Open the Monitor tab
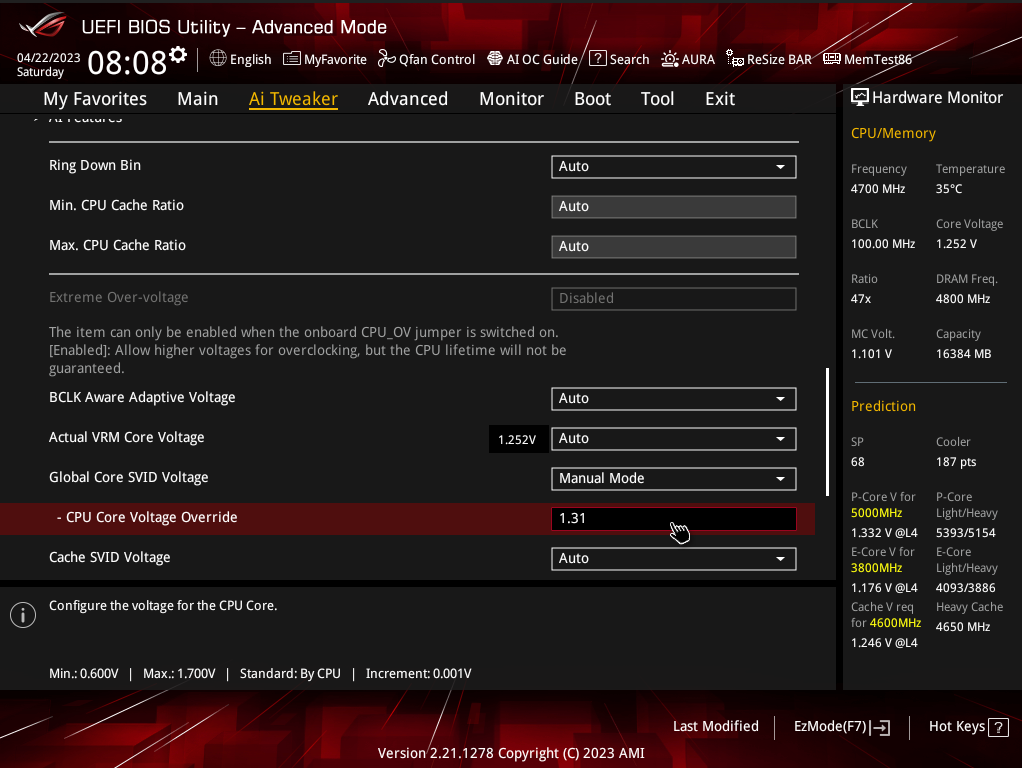 pyautogui.click(x=512, y=98)
